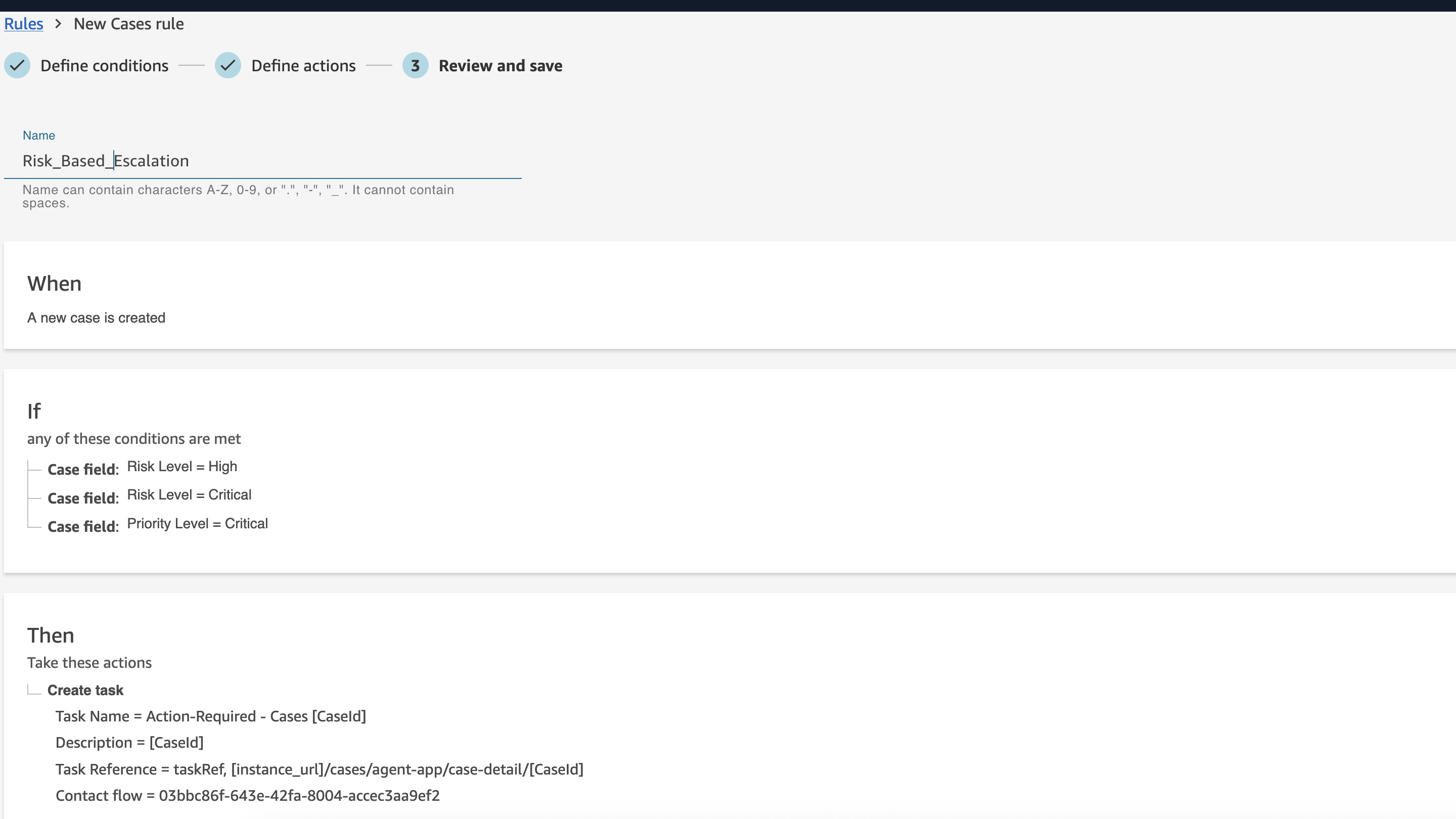Click the Rules breadcrumb link
Viewport: 1456px width, 819px height.
click(23, 24)
